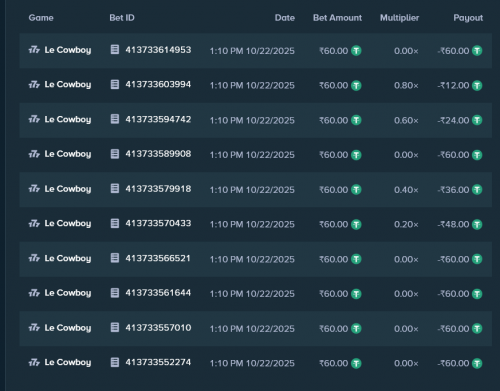The image size is (500, 391).
Task: Open receipt icon for bet 413733594742
Action: [x=115, y=119]
